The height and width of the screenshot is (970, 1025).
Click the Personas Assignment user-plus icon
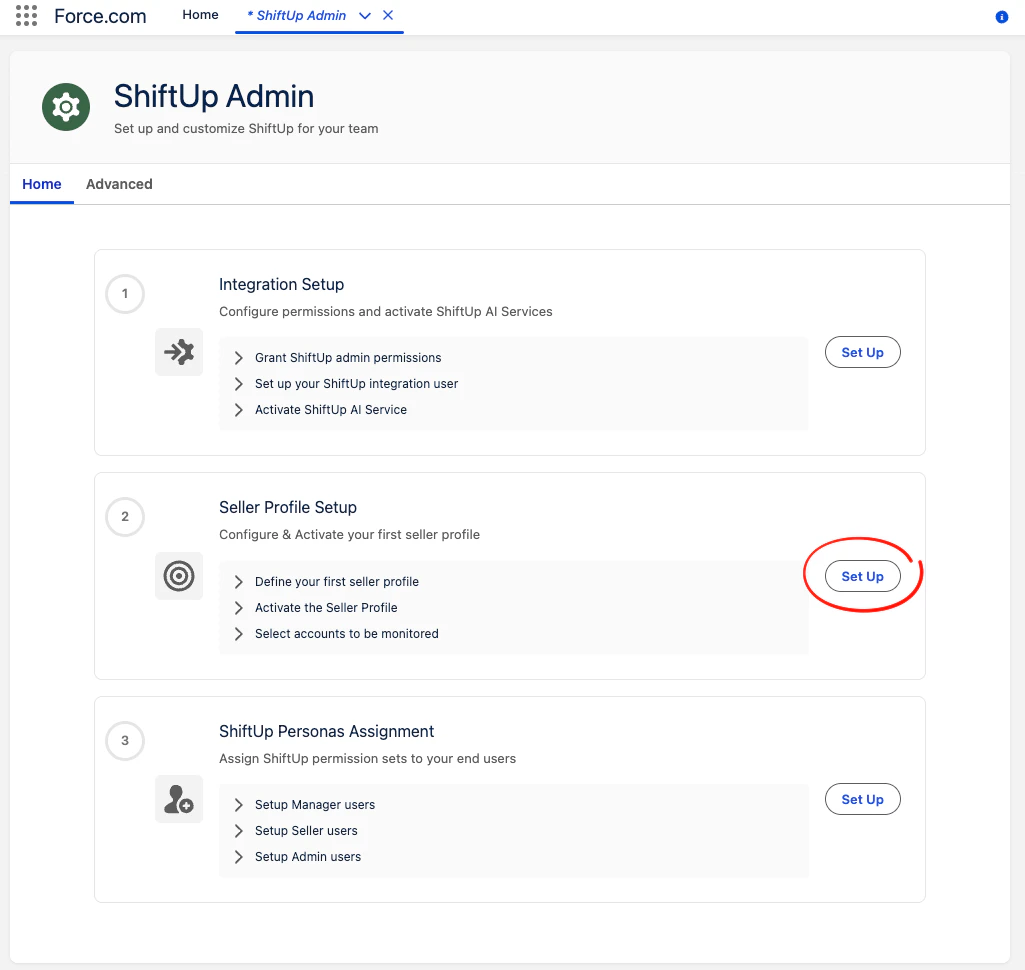179,799
